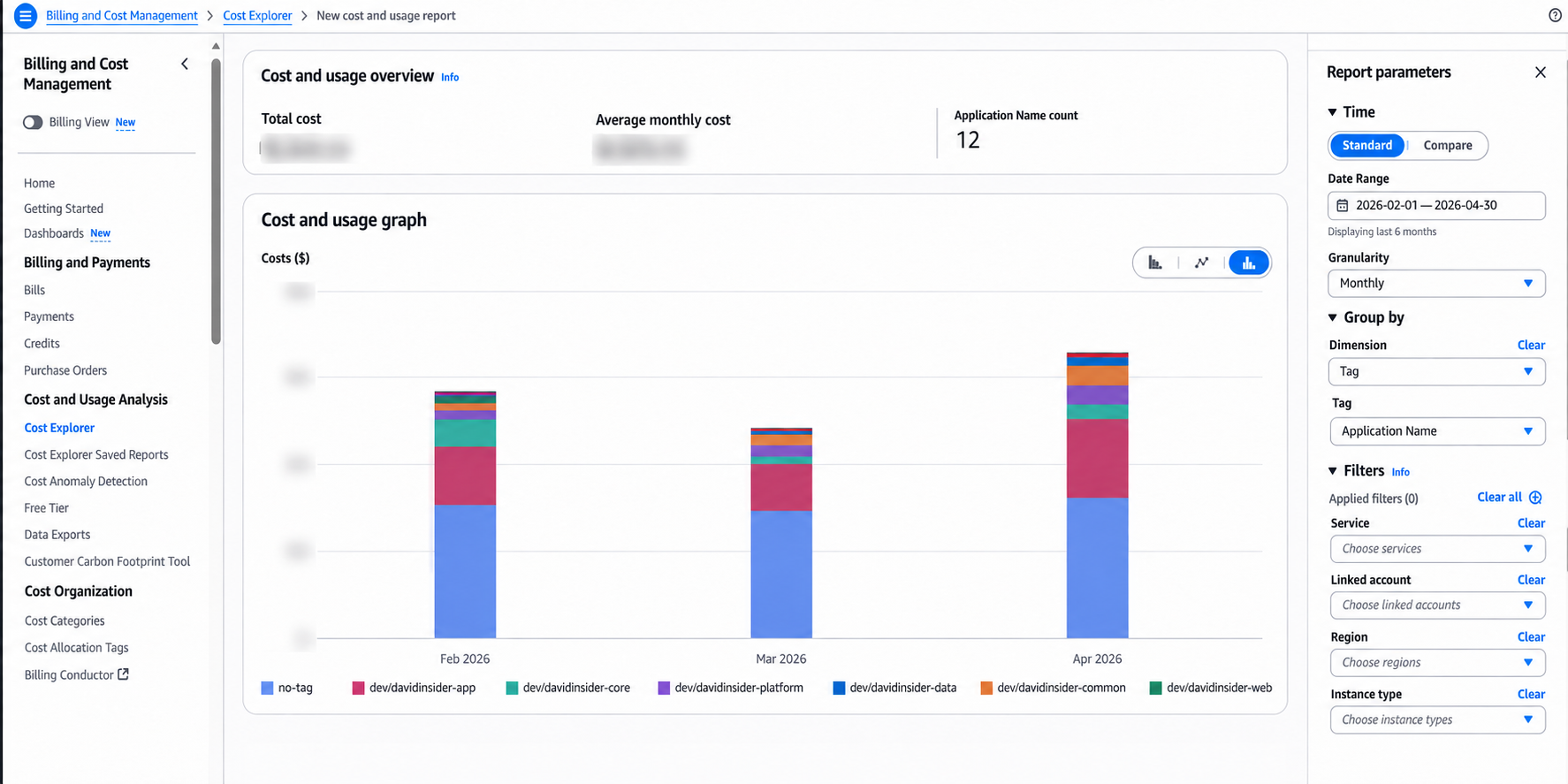Viewport: 1568px width, 784px height.
Task: Switch graph to line chart view
Action: click(x=1202, y=263)
